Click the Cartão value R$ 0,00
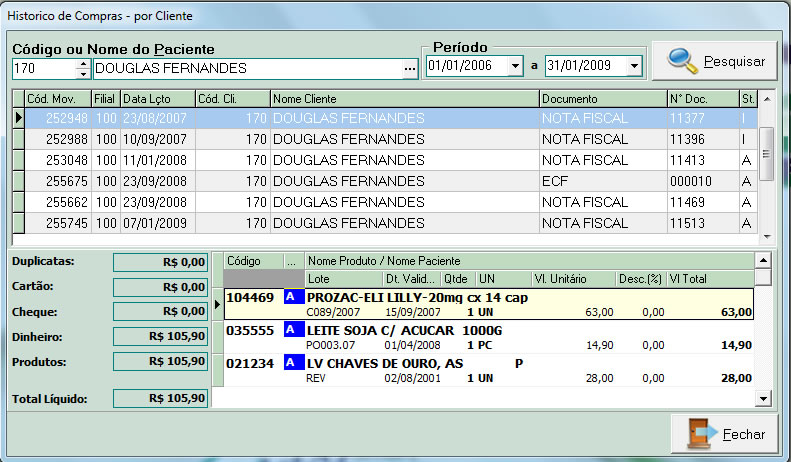This screenshot has width=791, height=462. 160,287
